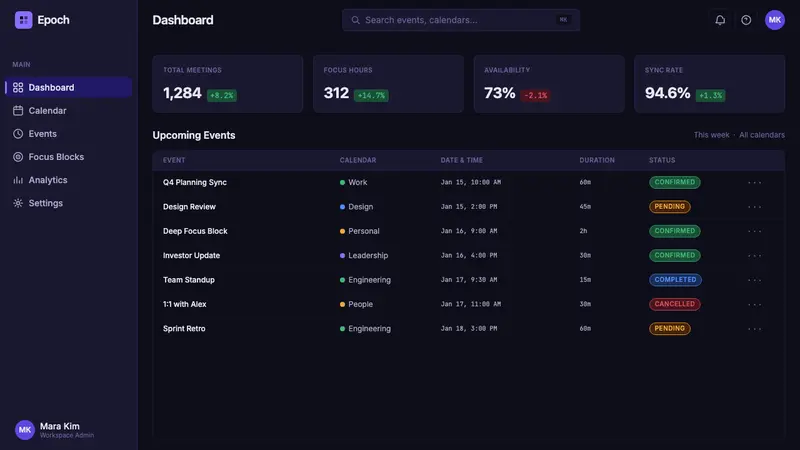
Task: Sort by Date & Time column header
Action: coord(461,160)
